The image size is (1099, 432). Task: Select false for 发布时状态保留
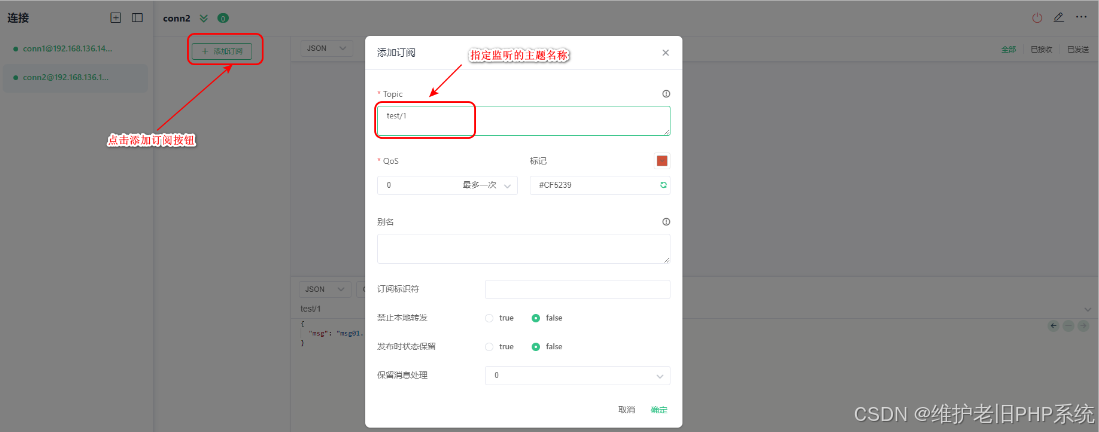click(547, 346)
